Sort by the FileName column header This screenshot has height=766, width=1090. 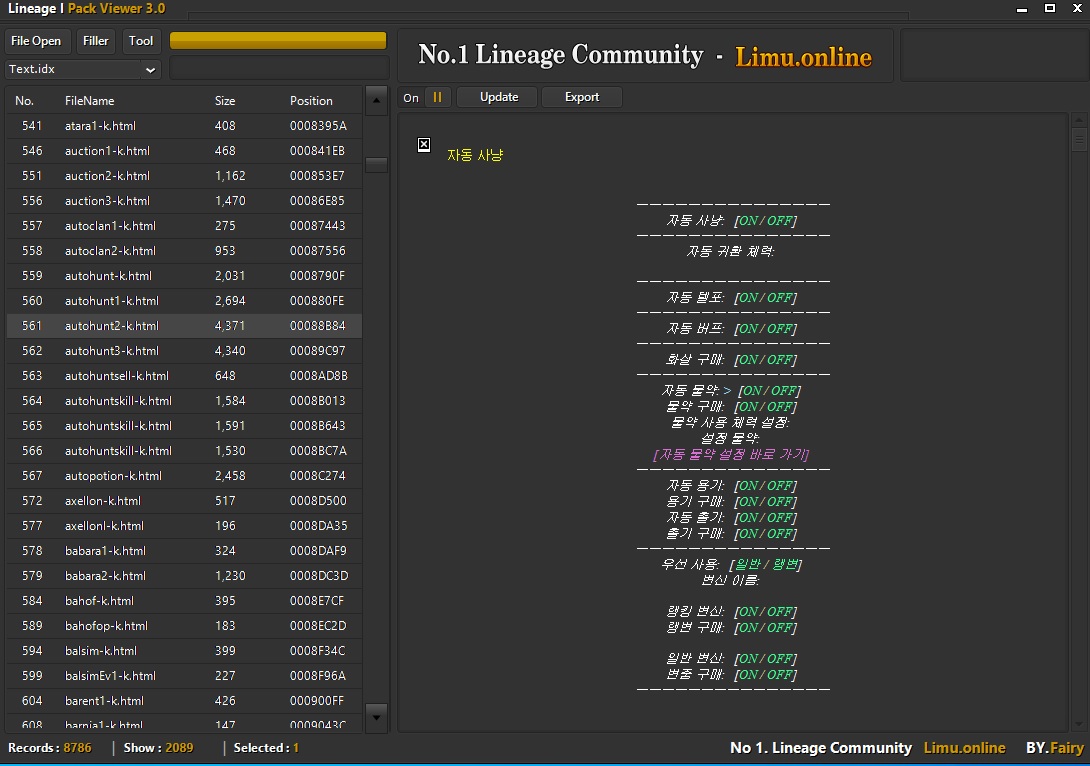[90, 101]
